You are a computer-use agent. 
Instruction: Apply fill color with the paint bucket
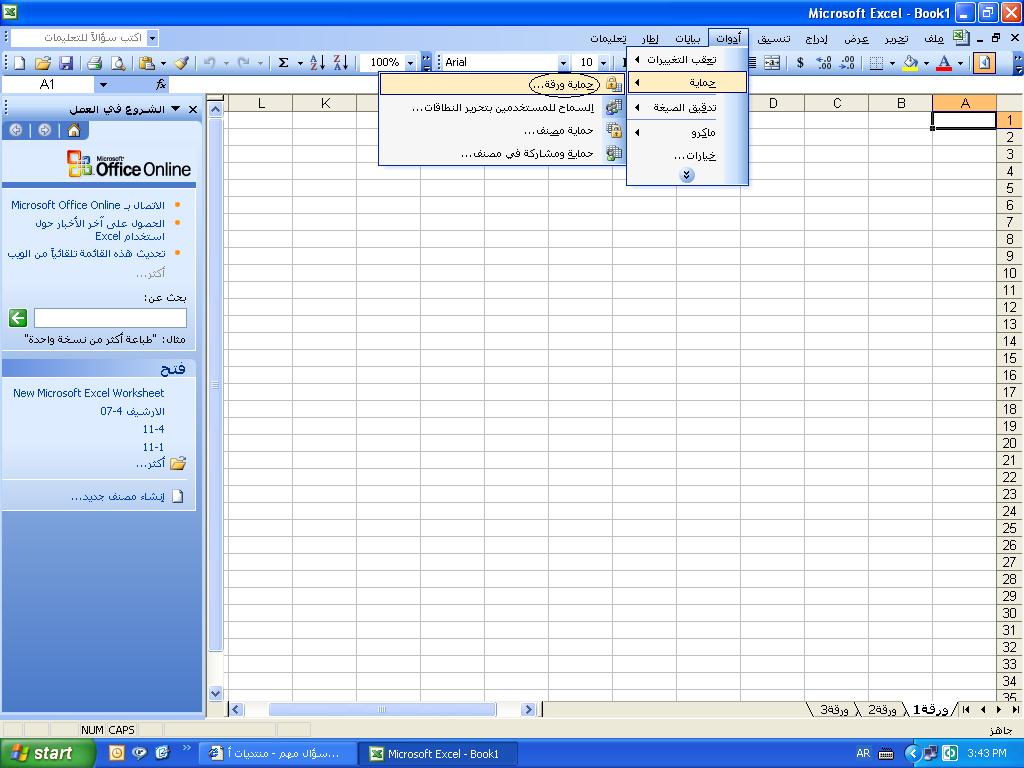click(910, 63)
